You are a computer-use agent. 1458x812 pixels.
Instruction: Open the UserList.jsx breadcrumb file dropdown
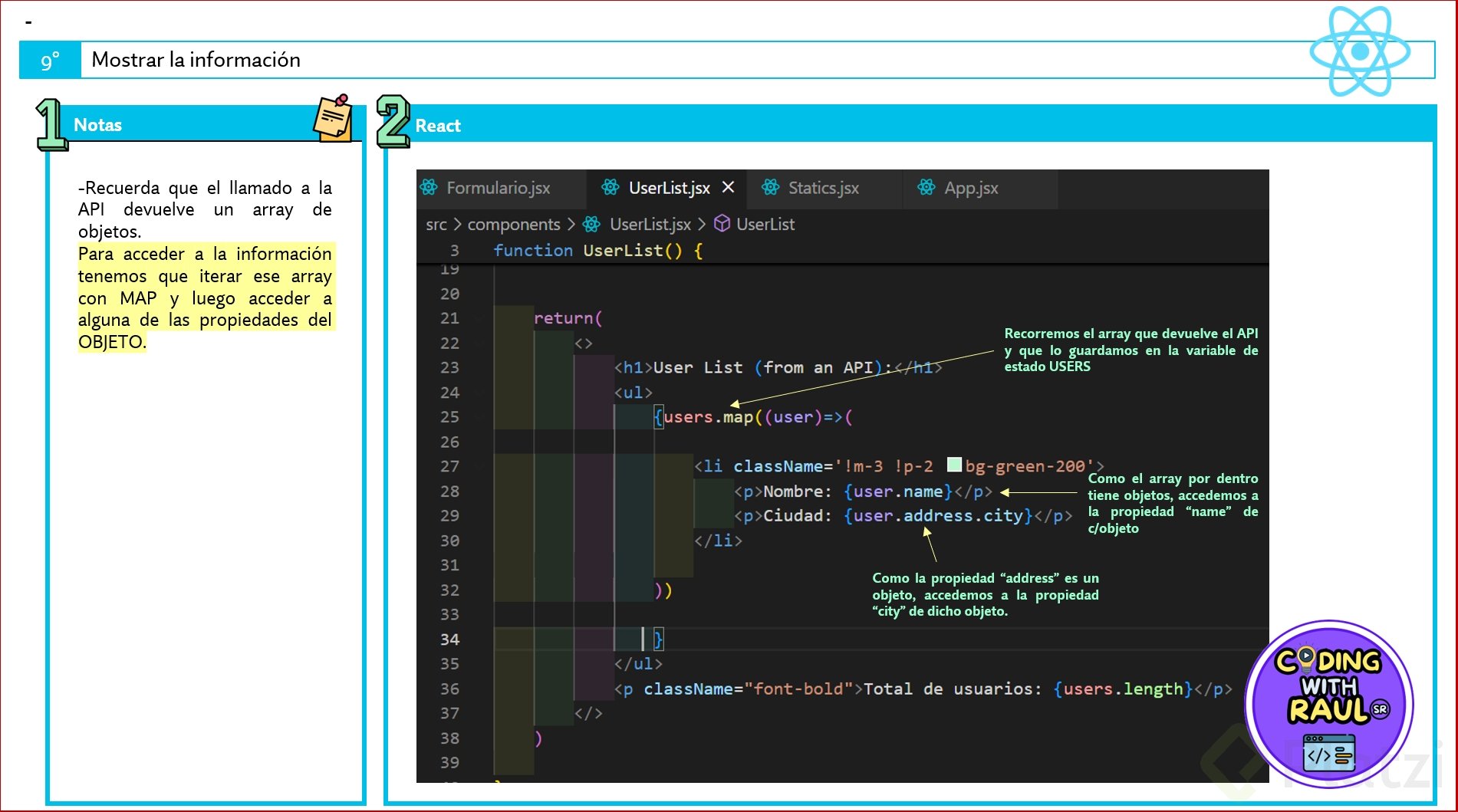coord(650,225)
